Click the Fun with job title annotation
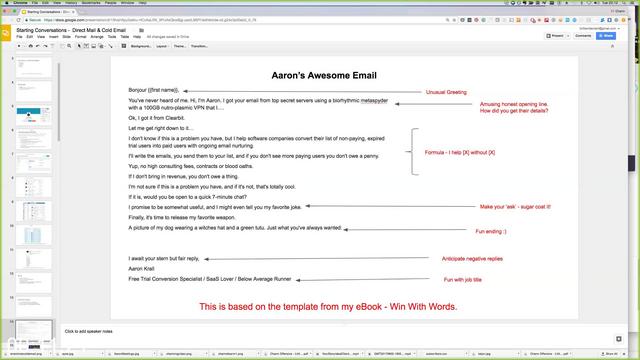Viewport: 640px width, 360px height. [462, 280]
